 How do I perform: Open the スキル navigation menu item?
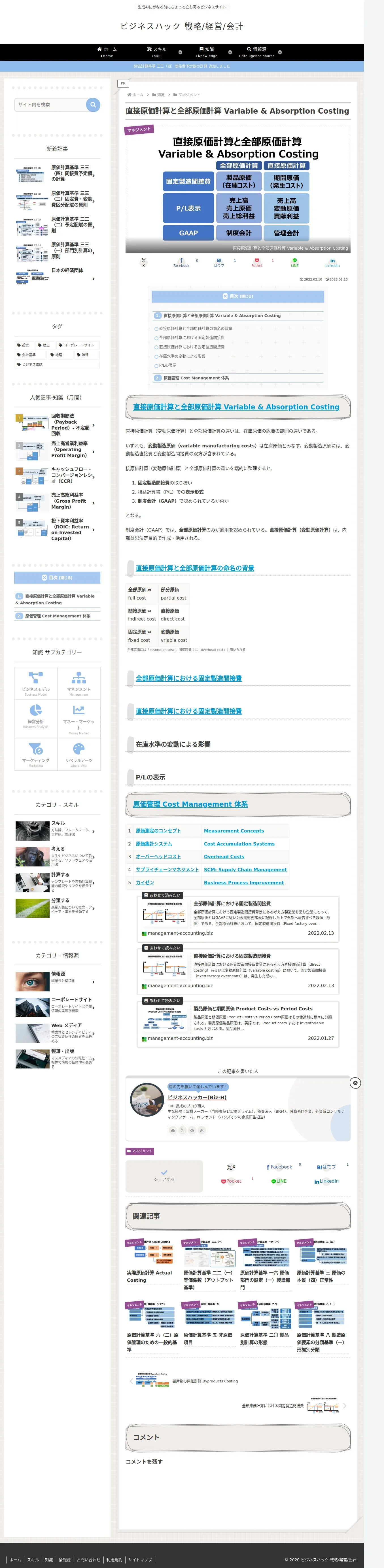[x=156, y=52]
